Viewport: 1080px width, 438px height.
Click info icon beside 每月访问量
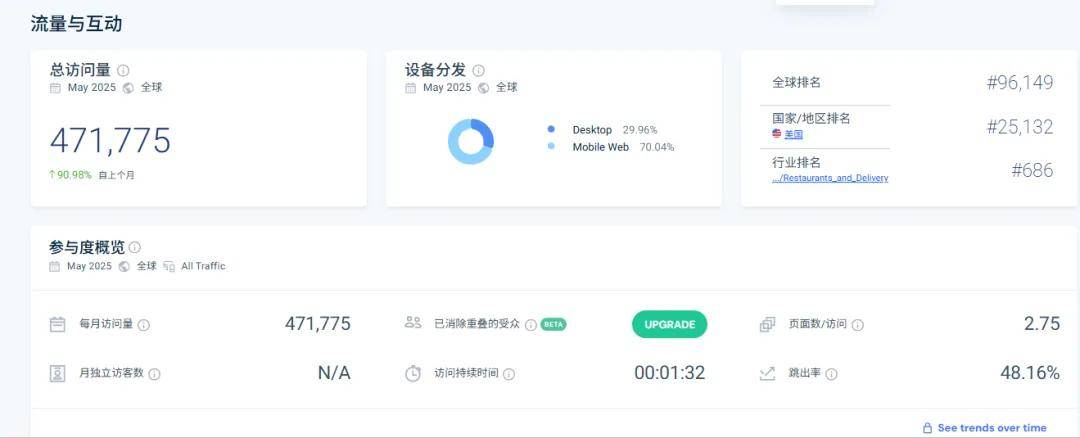pos(144,325)
